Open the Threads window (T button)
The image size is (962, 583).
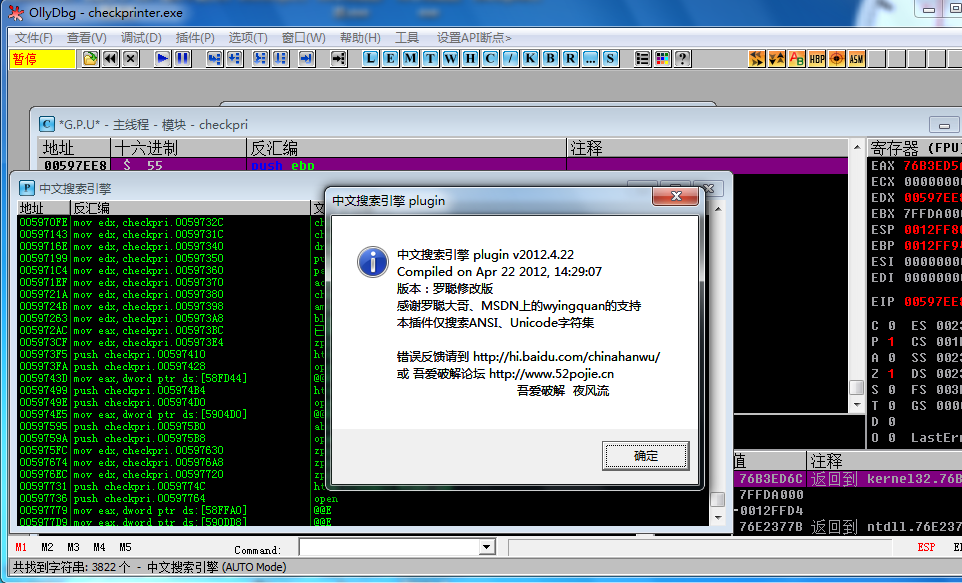(431, 58)
